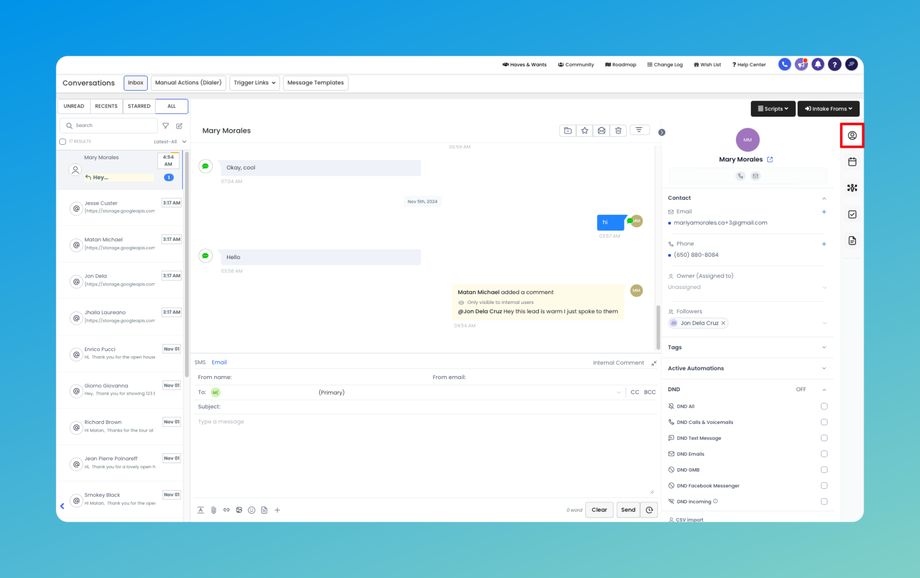
Task: Switch to the UNREAD tab
Action: point(74,106)
